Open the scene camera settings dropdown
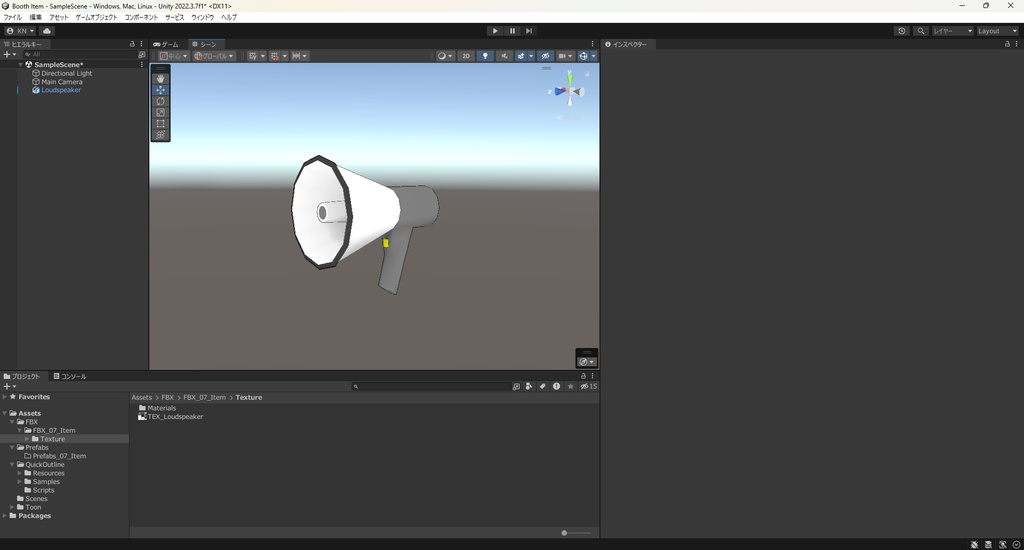The image size is (1024, 550). pyautogui.click(x=565, y=56)
